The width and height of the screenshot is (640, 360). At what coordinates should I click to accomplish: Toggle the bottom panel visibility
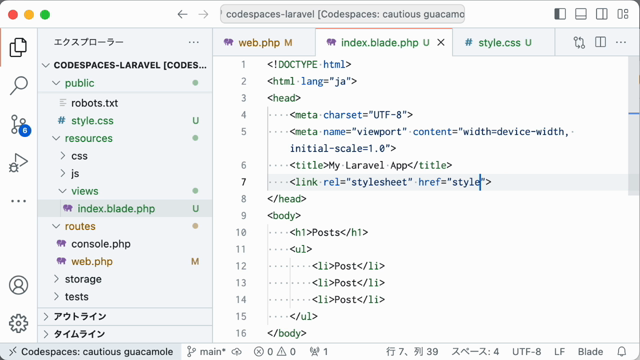(580, 14)
